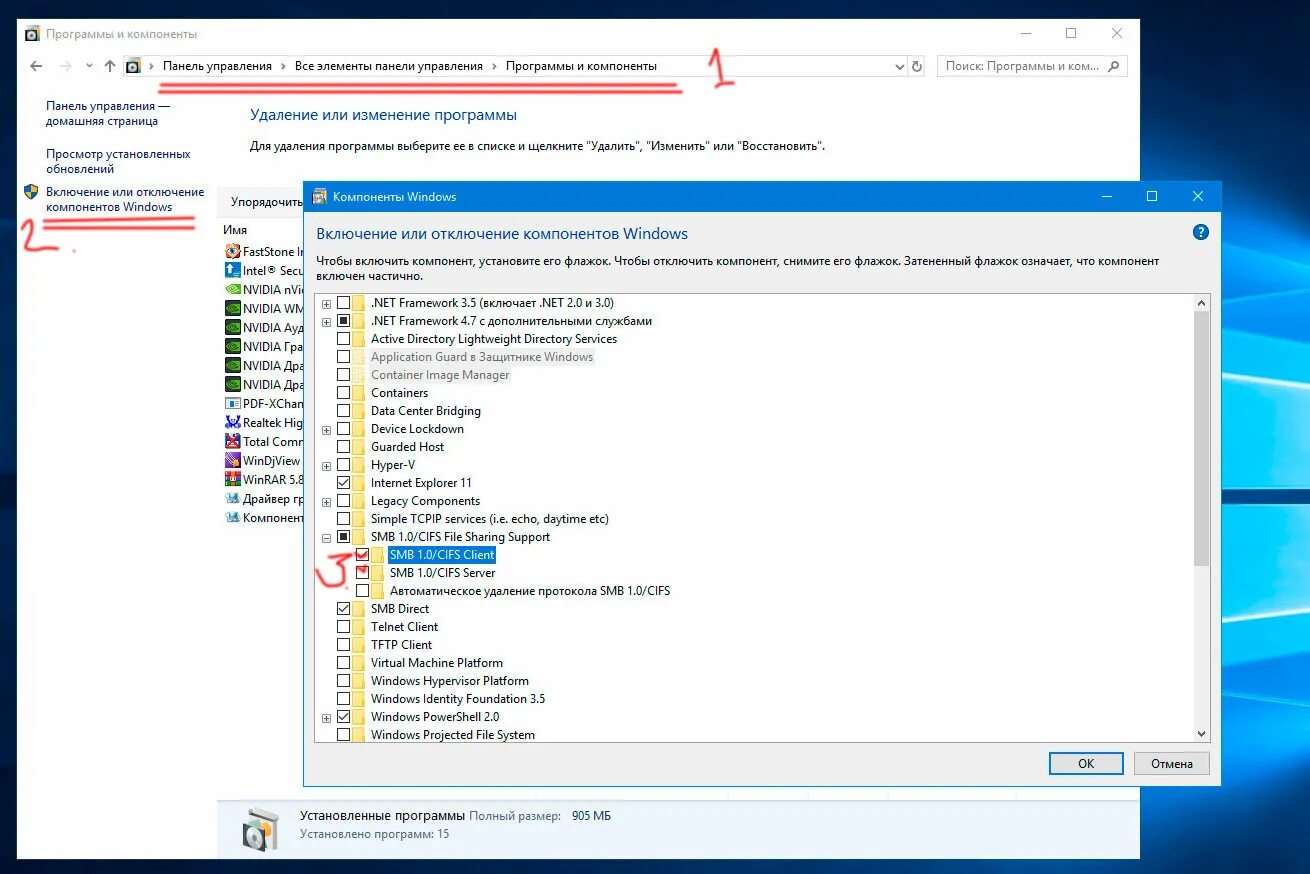Open the help question mark icon
This screenshot has width=1310, height=874.
coord(1201,232)
